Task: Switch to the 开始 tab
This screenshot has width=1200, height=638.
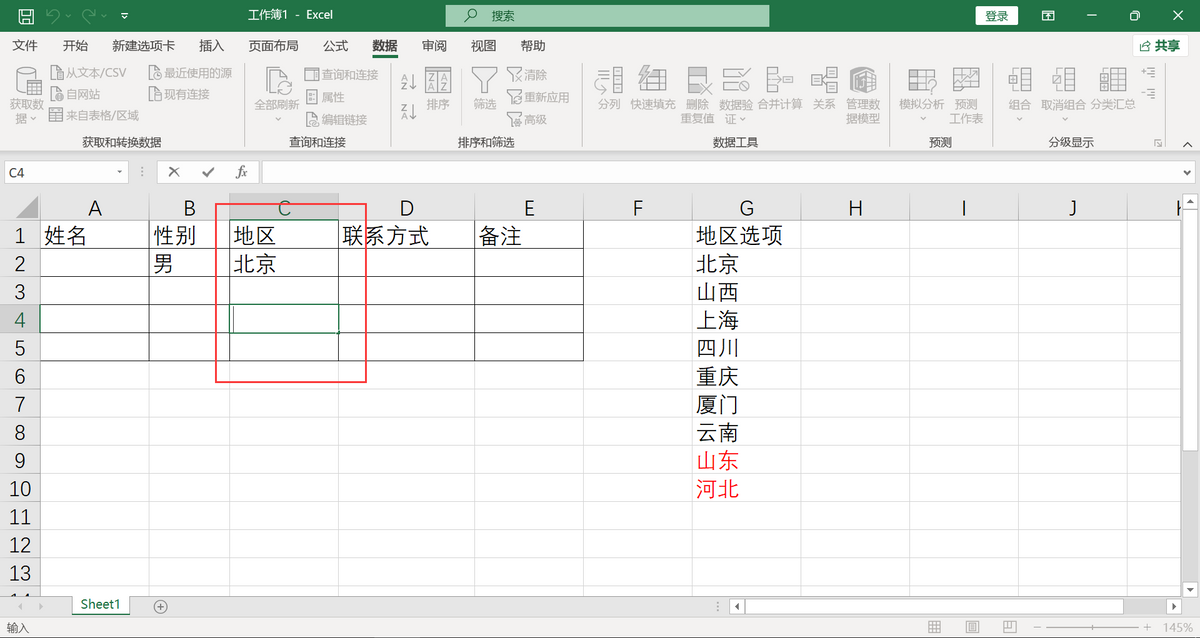Action: pyautogui.click(x=75, y=46)
